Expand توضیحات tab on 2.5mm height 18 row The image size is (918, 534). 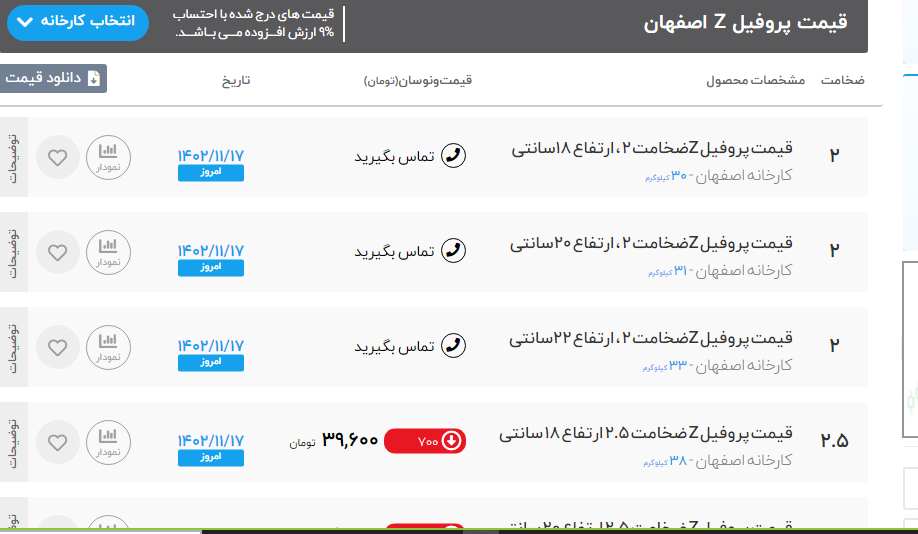click(x=13, y=442)
